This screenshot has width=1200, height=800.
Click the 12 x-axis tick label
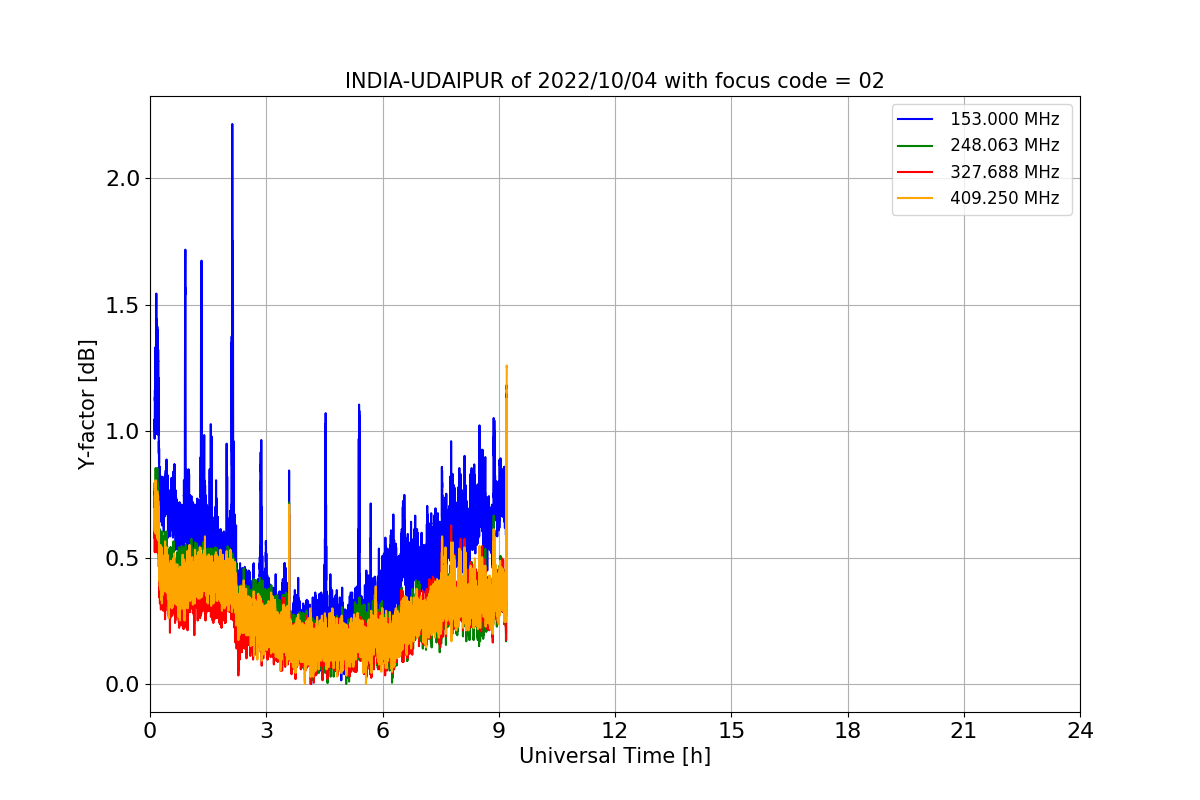[x=615, y=731]
